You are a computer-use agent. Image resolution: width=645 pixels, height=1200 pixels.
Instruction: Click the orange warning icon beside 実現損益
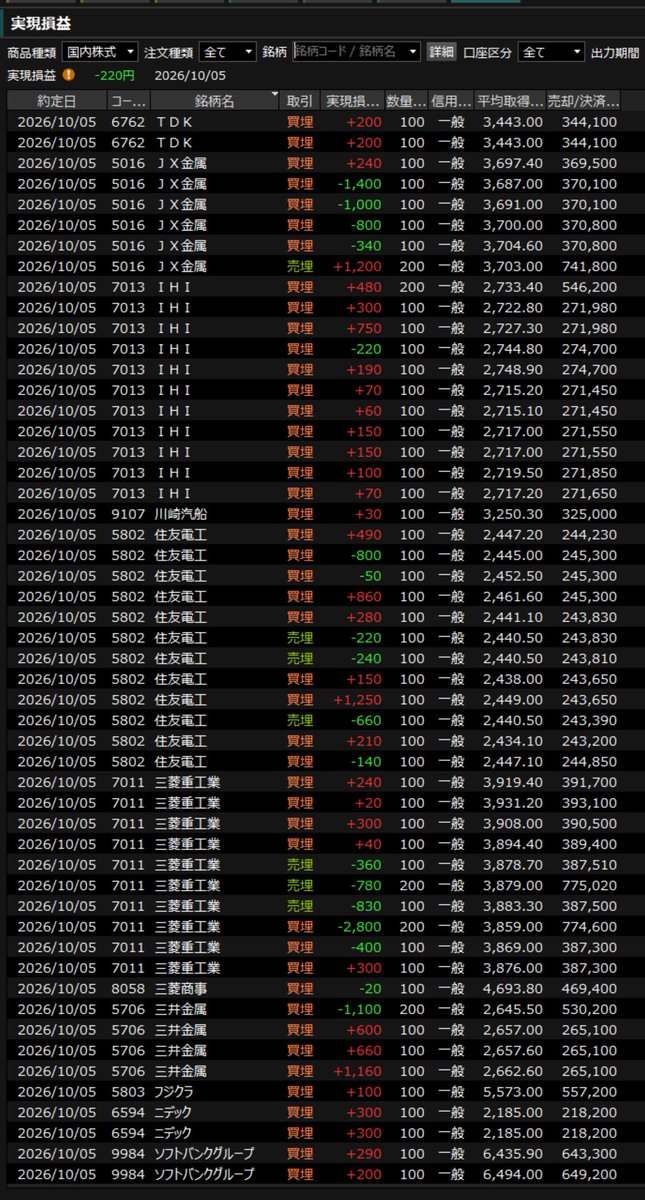coord(69,74)
